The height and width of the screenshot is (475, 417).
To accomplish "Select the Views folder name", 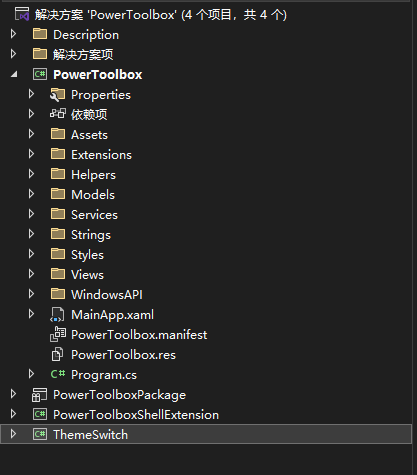I will pyautogui.click(x=87, y=275).
